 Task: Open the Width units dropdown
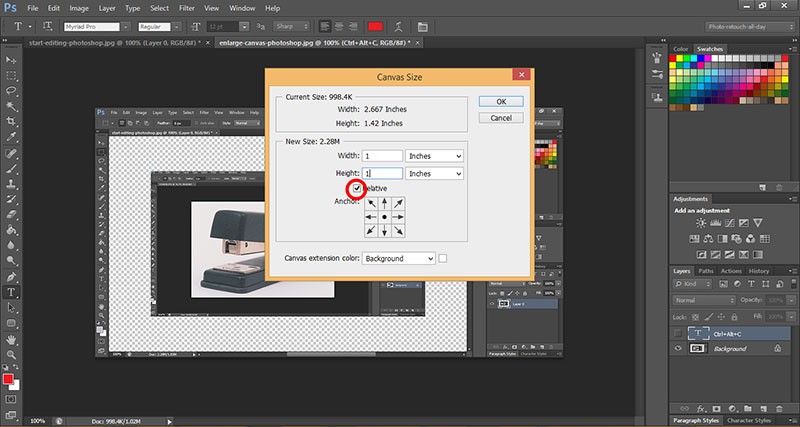pyautogui.click(x=435, y=156)
